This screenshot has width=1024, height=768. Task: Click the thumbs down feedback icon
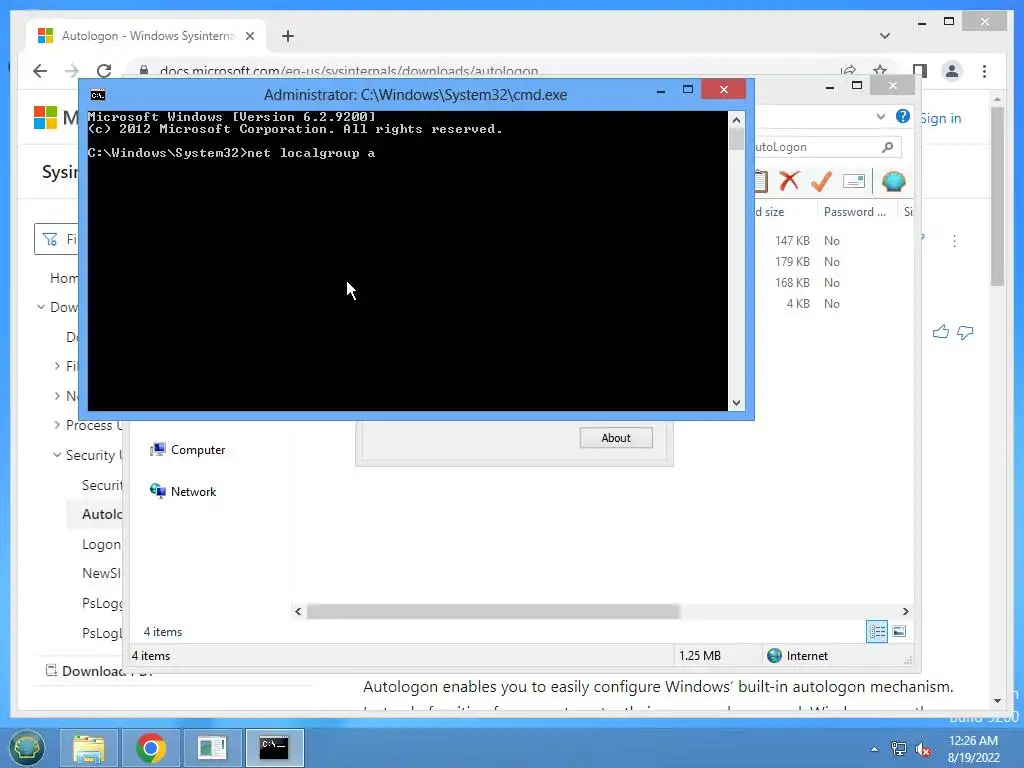[965, 332]
